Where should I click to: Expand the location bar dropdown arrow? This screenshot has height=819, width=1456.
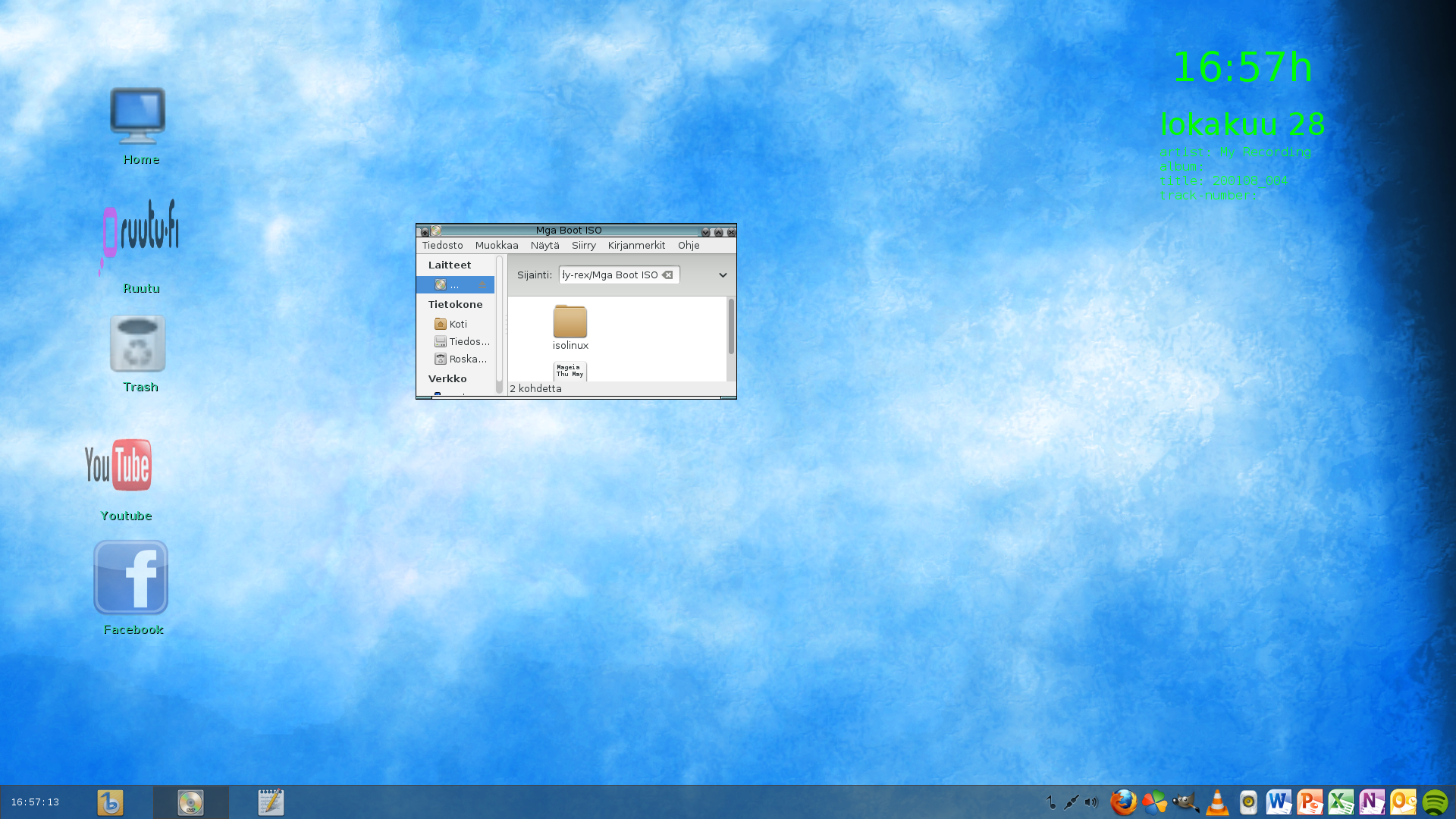[x=723, y=275]
